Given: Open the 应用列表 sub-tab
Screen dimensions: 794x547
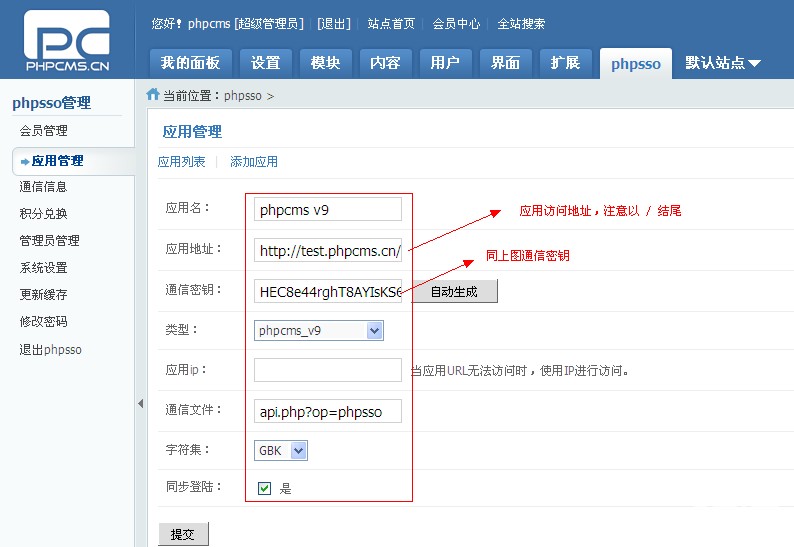Looking at the screenshot, I should coord(181,162).
